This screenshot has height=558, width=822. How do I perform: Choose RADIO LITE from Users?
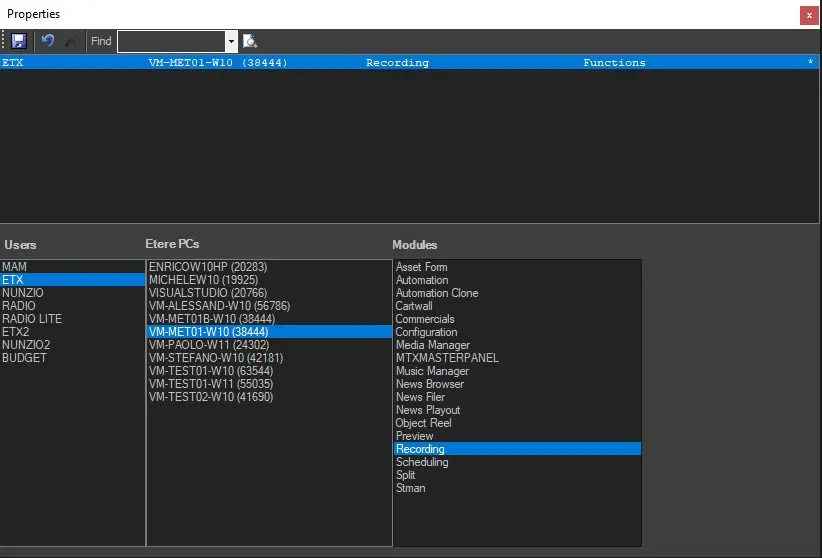(x=32, y=319)
